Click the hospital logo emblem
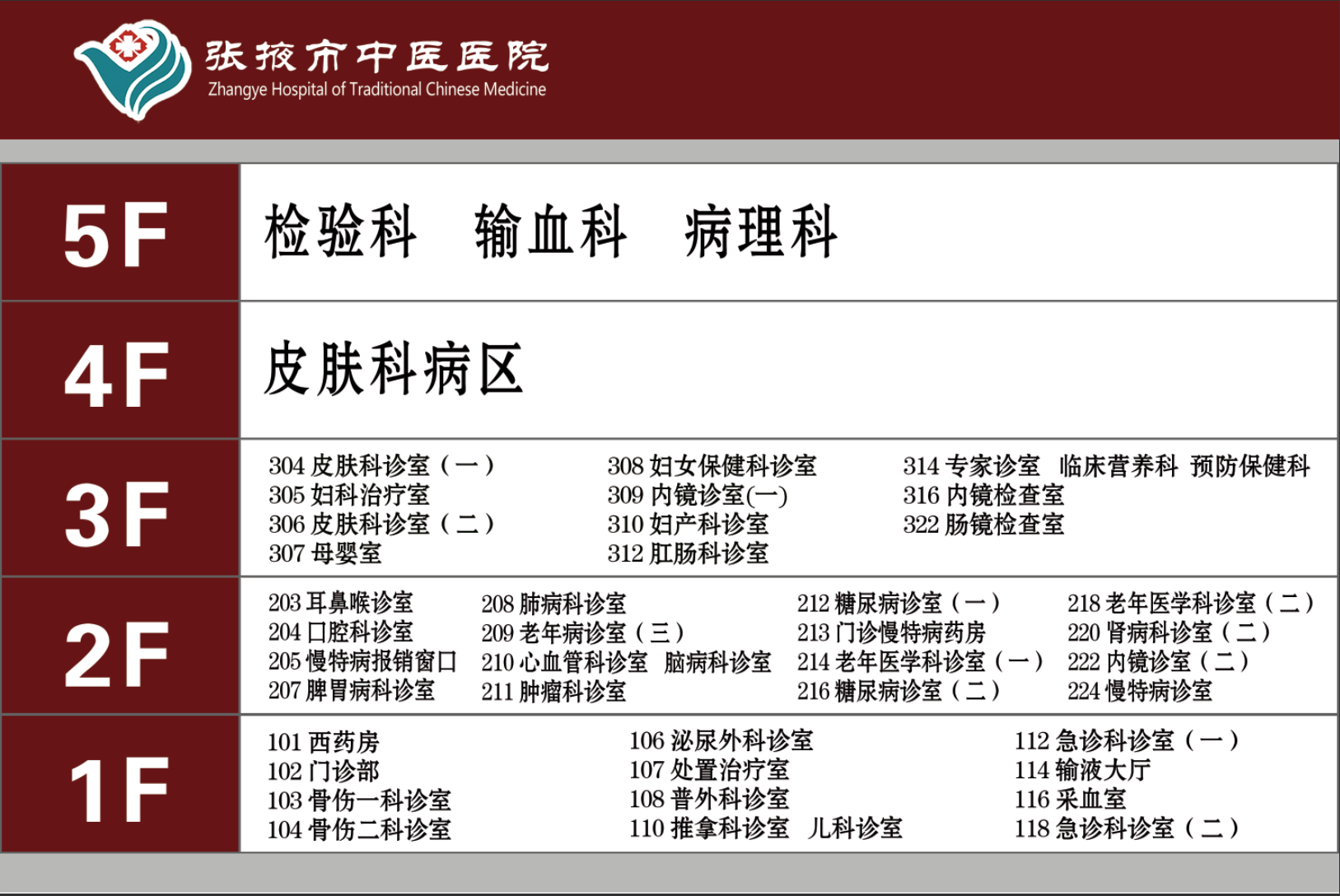Viewport: 1340px width, 896px height. (132, 69)
